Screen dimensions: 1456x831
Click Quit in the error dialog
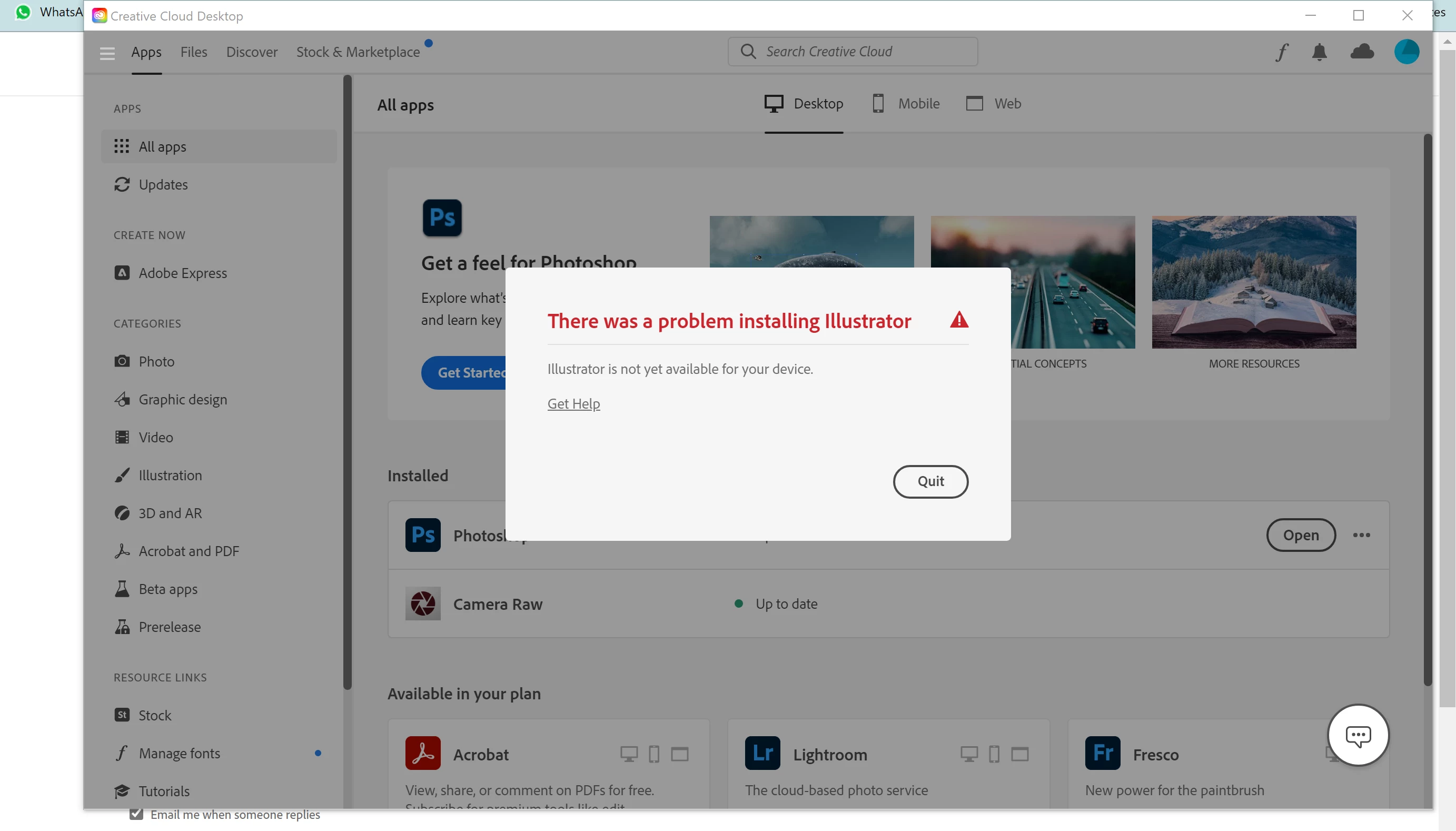point(930,481)
